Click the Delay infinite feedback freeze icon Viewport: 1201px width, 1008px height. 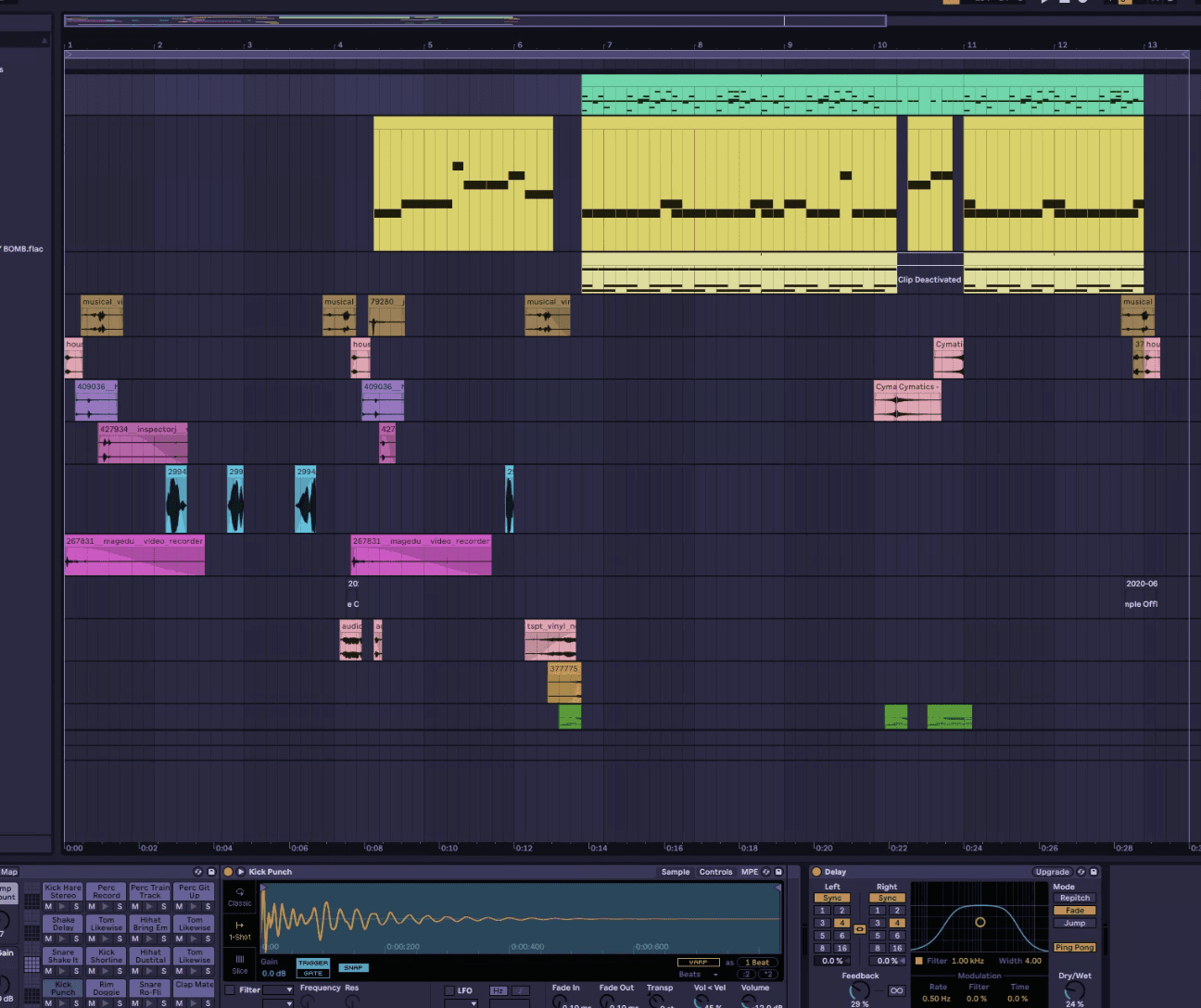pyautogui.click(x=896, y=990)
